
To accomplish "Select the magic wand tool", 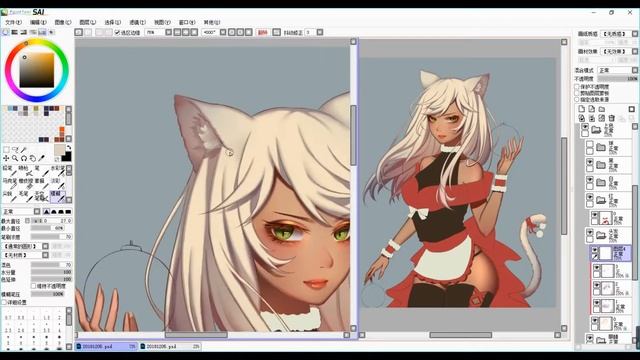I will point(24,150).
